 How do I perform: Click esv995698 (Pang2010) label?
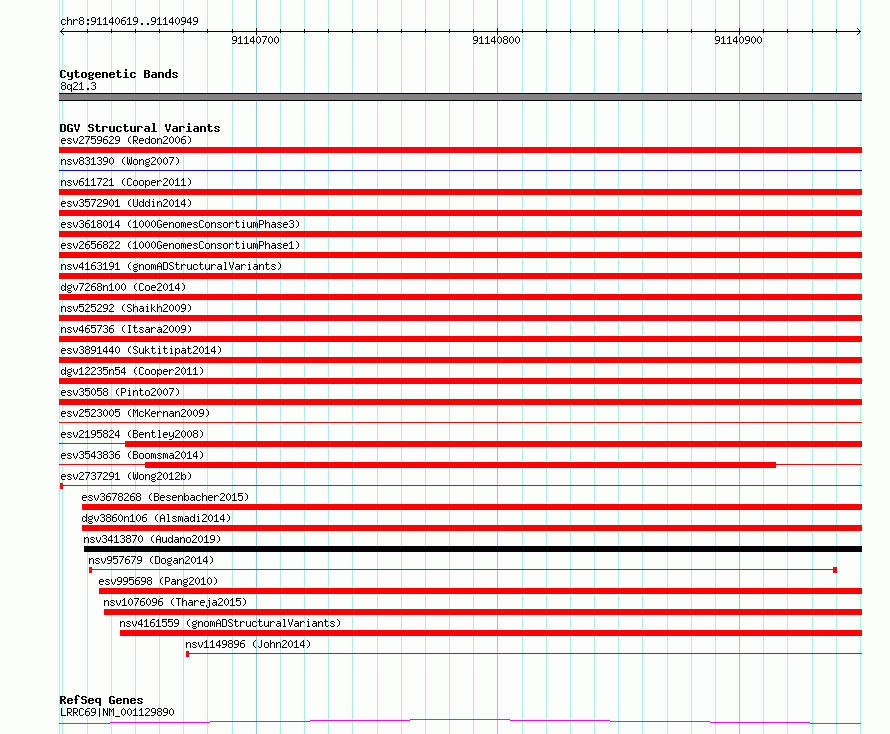(x=158, y=581)
